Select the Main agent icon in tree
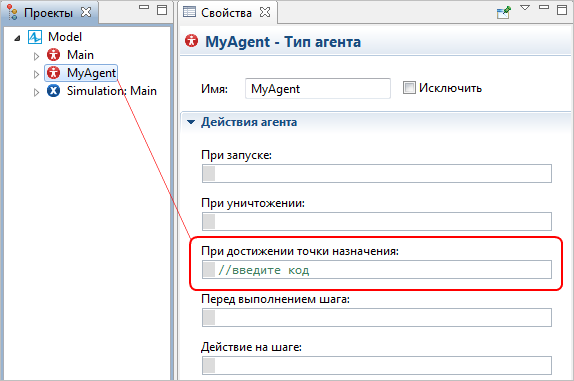The width and height of the screenshot is (574, 381). [53, 55]
